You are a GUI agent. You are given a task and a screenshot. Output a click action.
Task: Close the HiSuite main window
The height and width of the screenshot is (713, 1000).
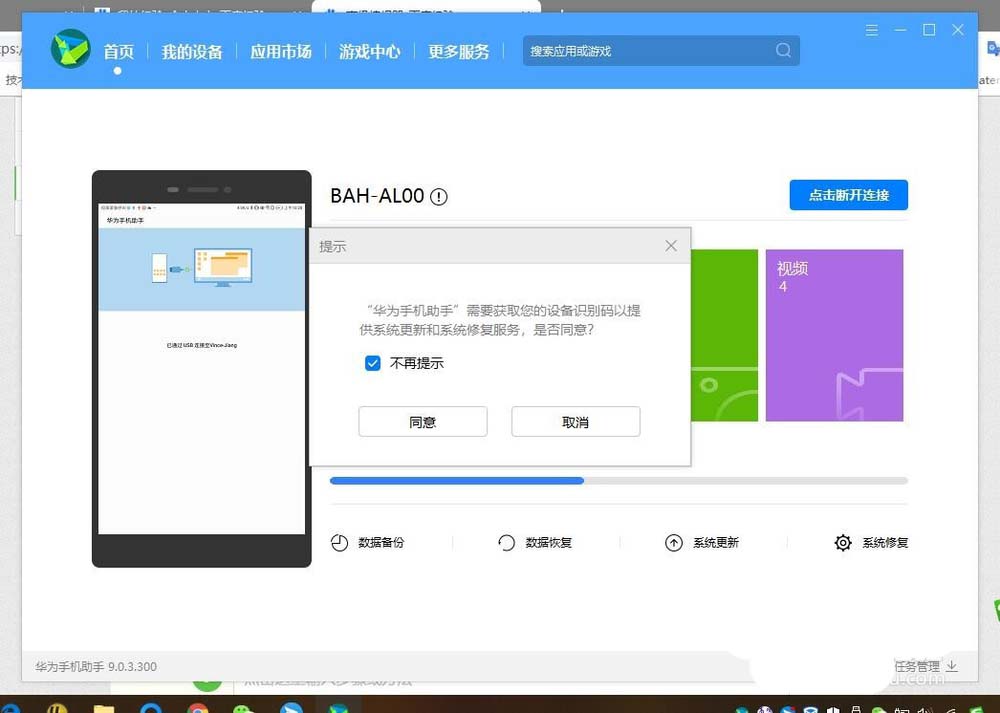pos(958,30)
